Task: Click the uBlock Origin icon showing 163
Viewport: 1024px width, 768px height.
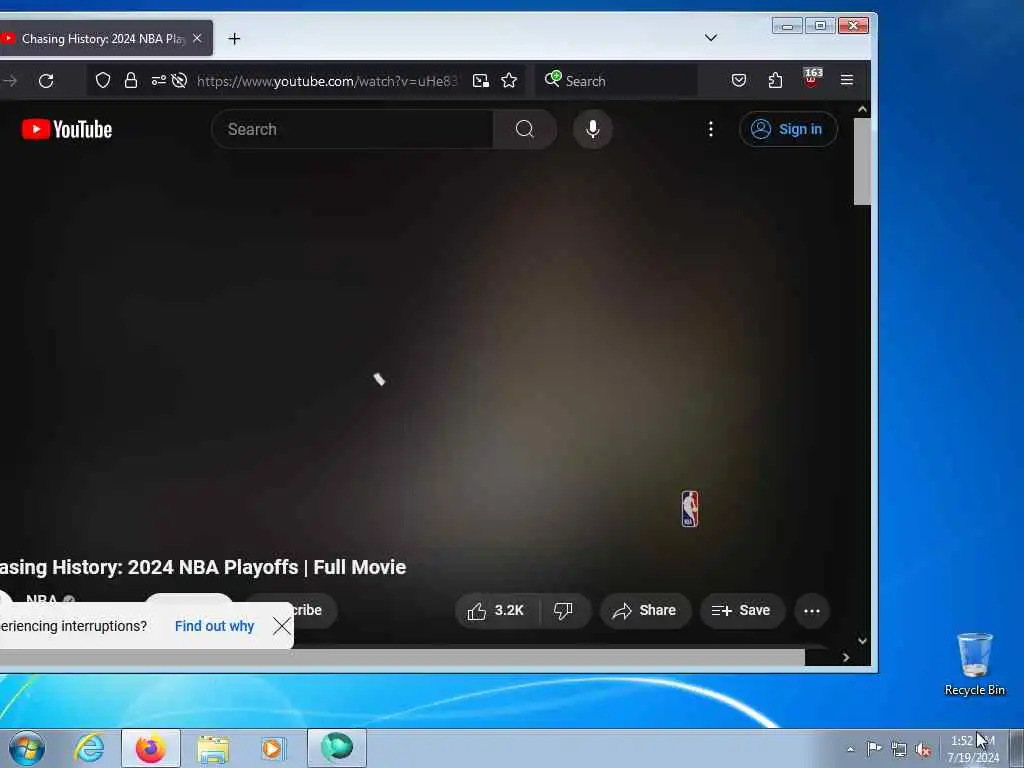Action: pyautogui.click(x=812, y=78)
